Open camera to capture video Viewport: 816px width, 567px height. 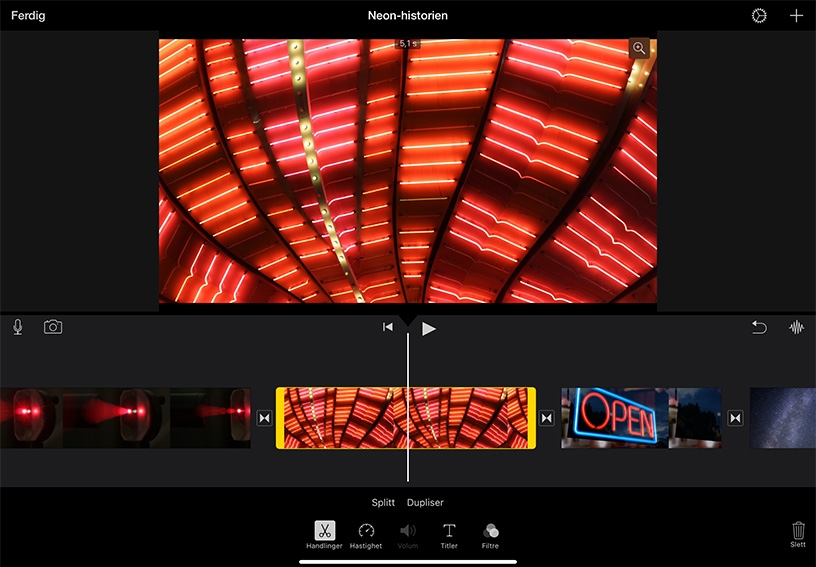pyautogui.click(x=53, y=327)
